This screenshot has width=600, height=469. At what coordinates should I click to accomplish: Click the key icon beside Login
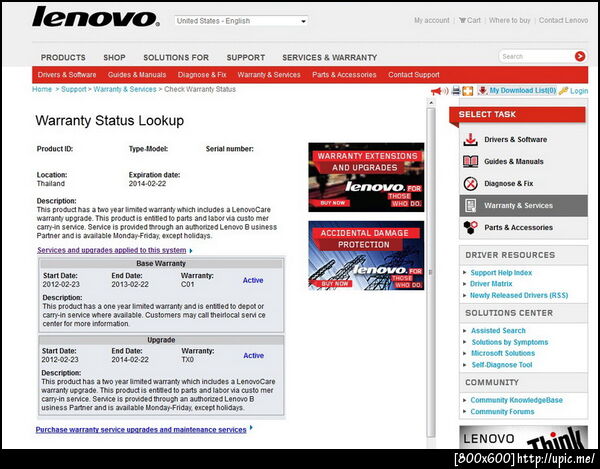tap(563, 91)
